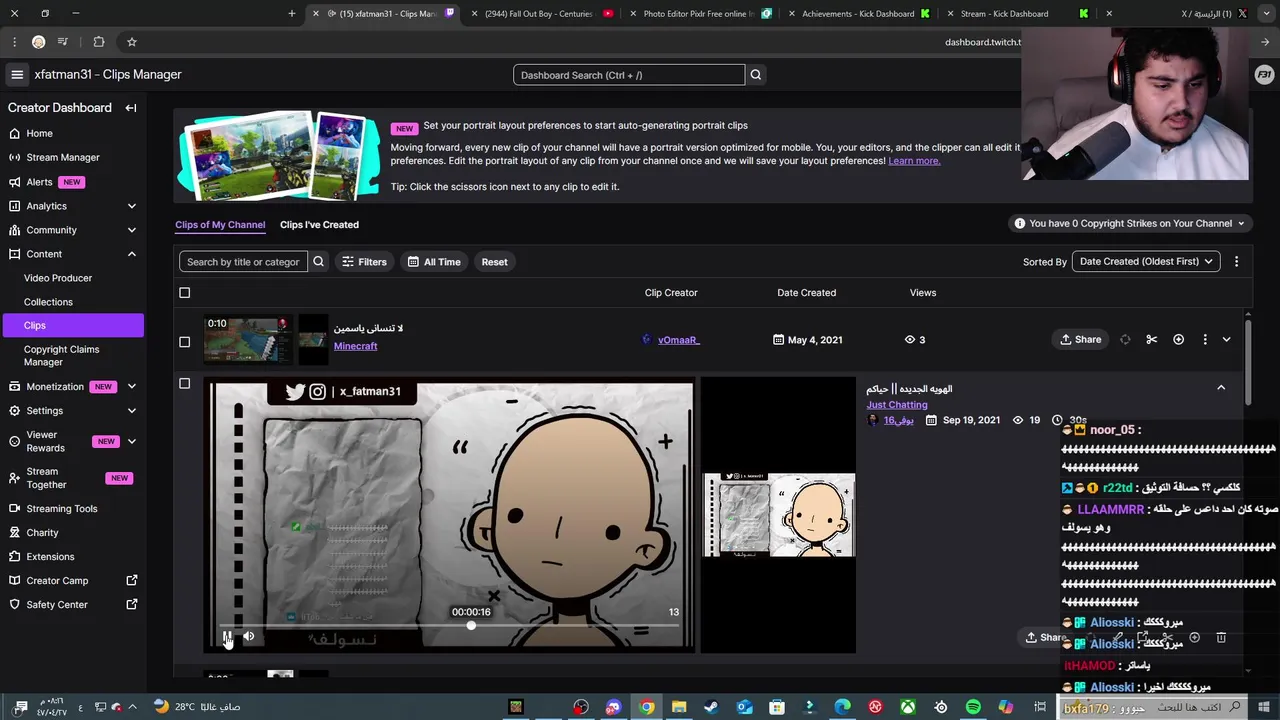Screen dimensions: 1280x720
Task: Open the Minecraft category link
Action: tap(355, 346)
